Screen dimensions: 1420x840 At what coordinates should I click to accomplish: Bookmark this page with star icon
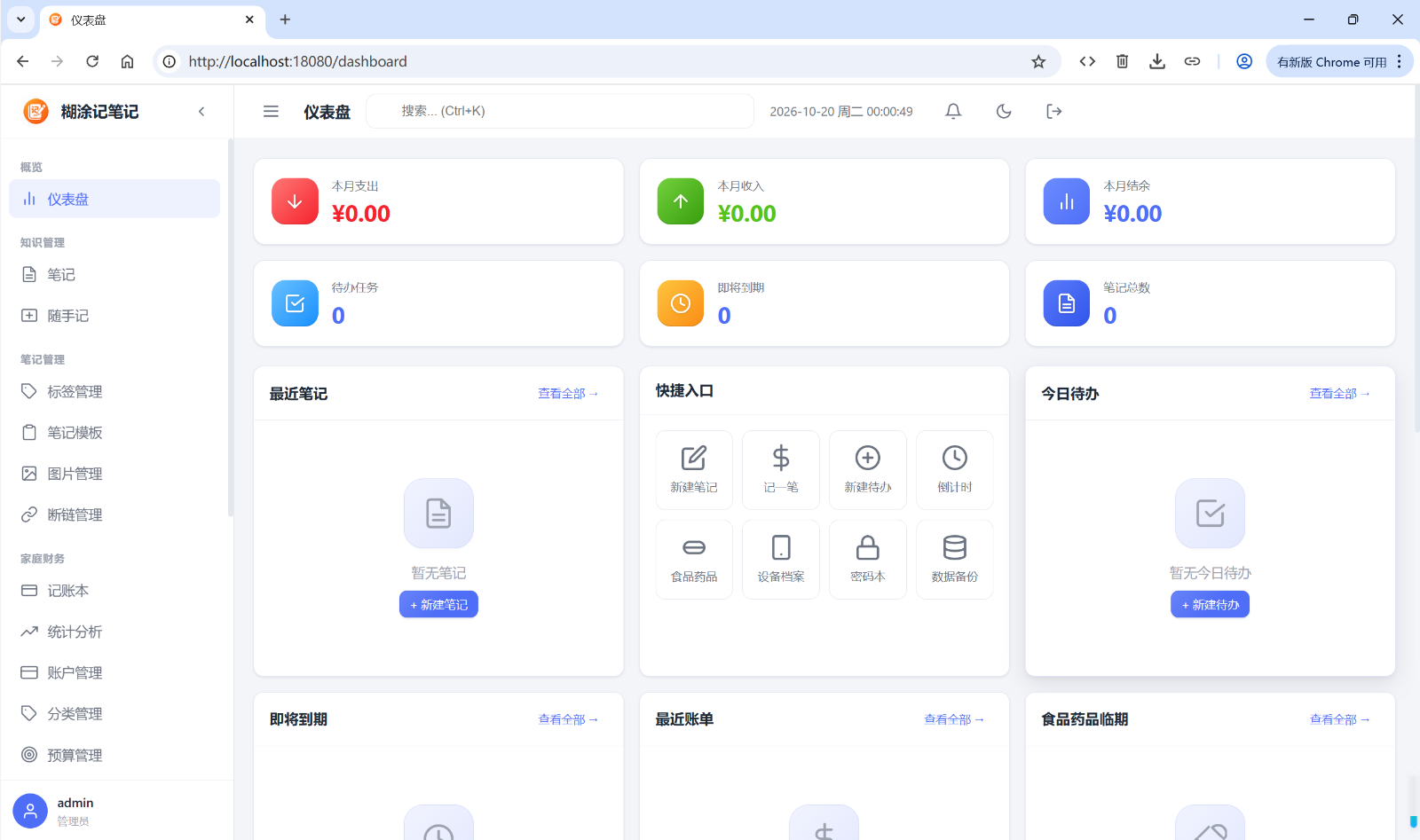(x=1038, y=61)
